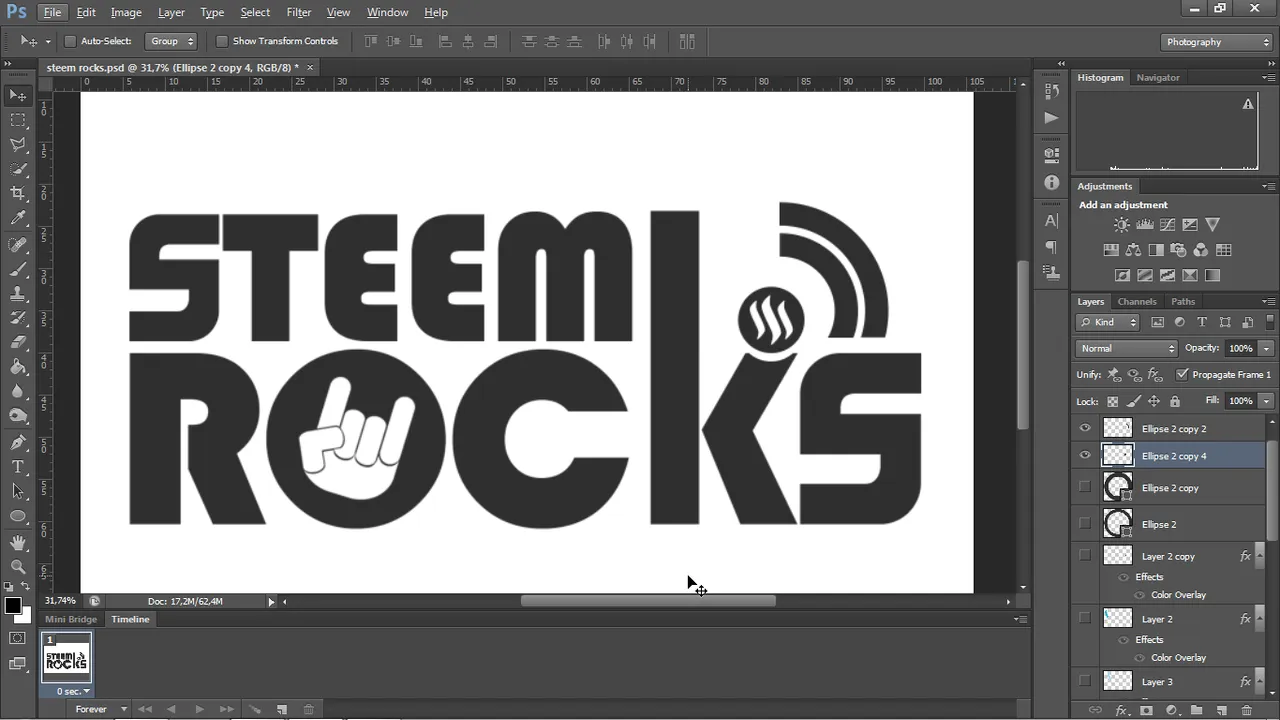Viewport: 1280px width, 720px height.
Task: Open the Forever looping options dropdown
Action: click(x=102, y=709)
